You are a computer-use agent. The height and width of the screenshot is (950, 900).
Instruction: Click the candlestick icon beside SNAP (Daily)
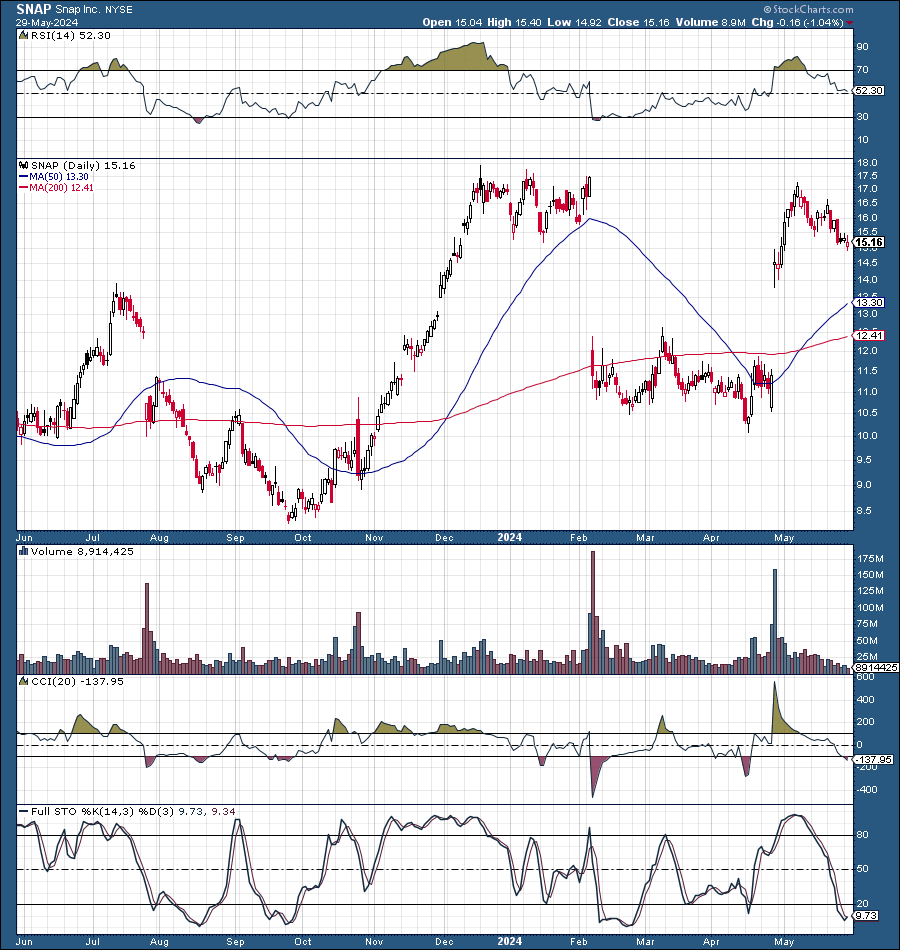[x=24, y=165]
